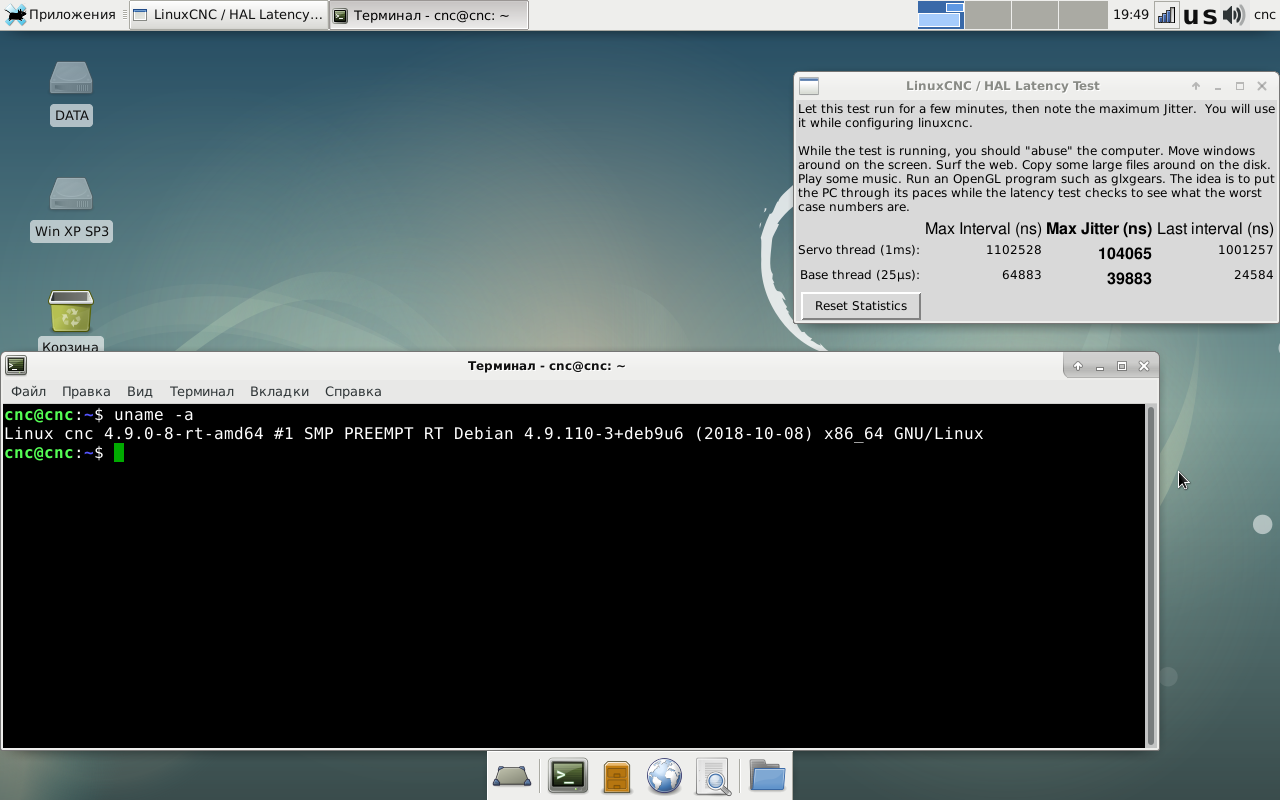1280x800 pixels.
Task: Open the HAL Latency Test window menu icon
Action: tap(809, 86)
